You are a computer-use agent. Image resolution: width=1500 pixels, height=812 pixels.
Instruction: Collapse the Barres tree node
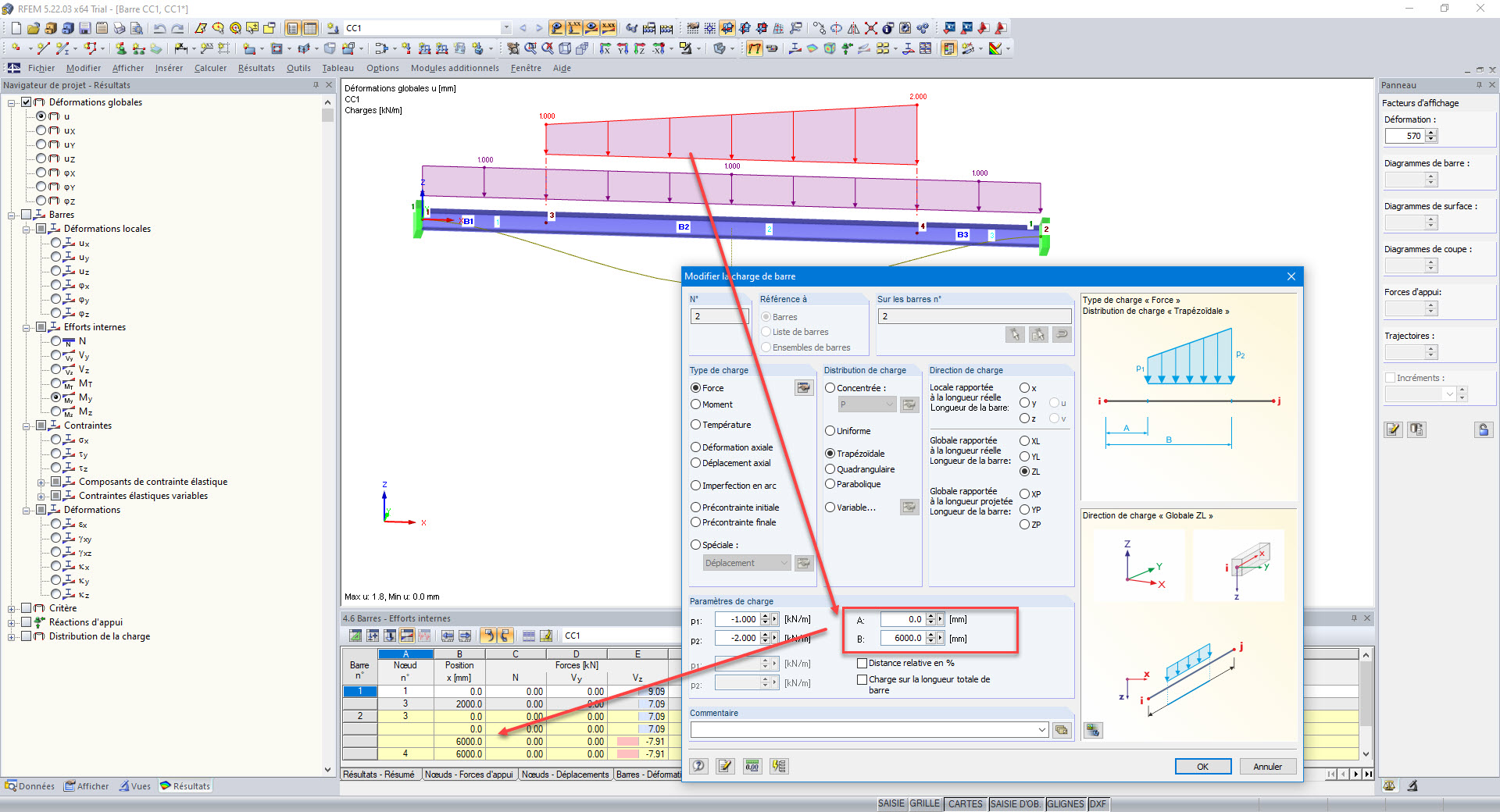12,215
